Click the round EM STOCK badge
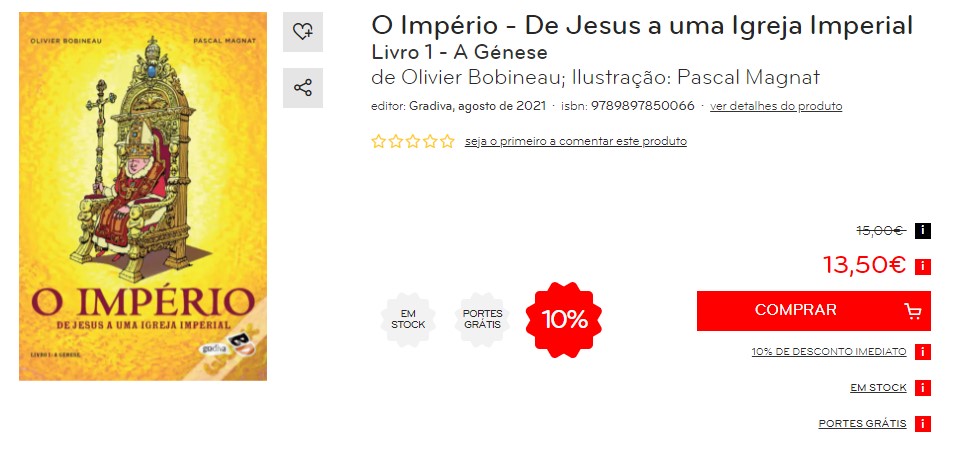 point(408,320)
